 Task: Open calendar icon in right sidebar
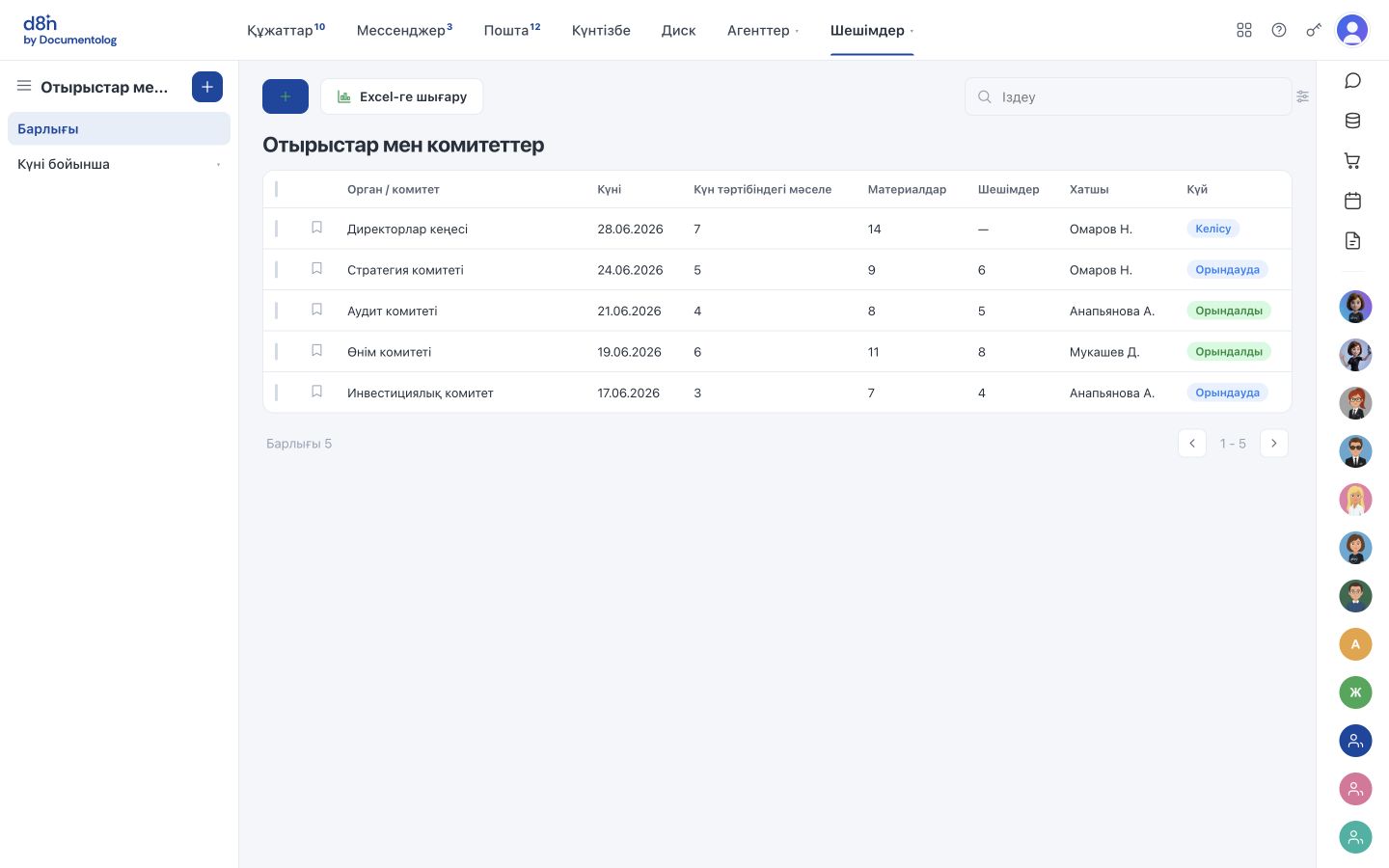1352,201
